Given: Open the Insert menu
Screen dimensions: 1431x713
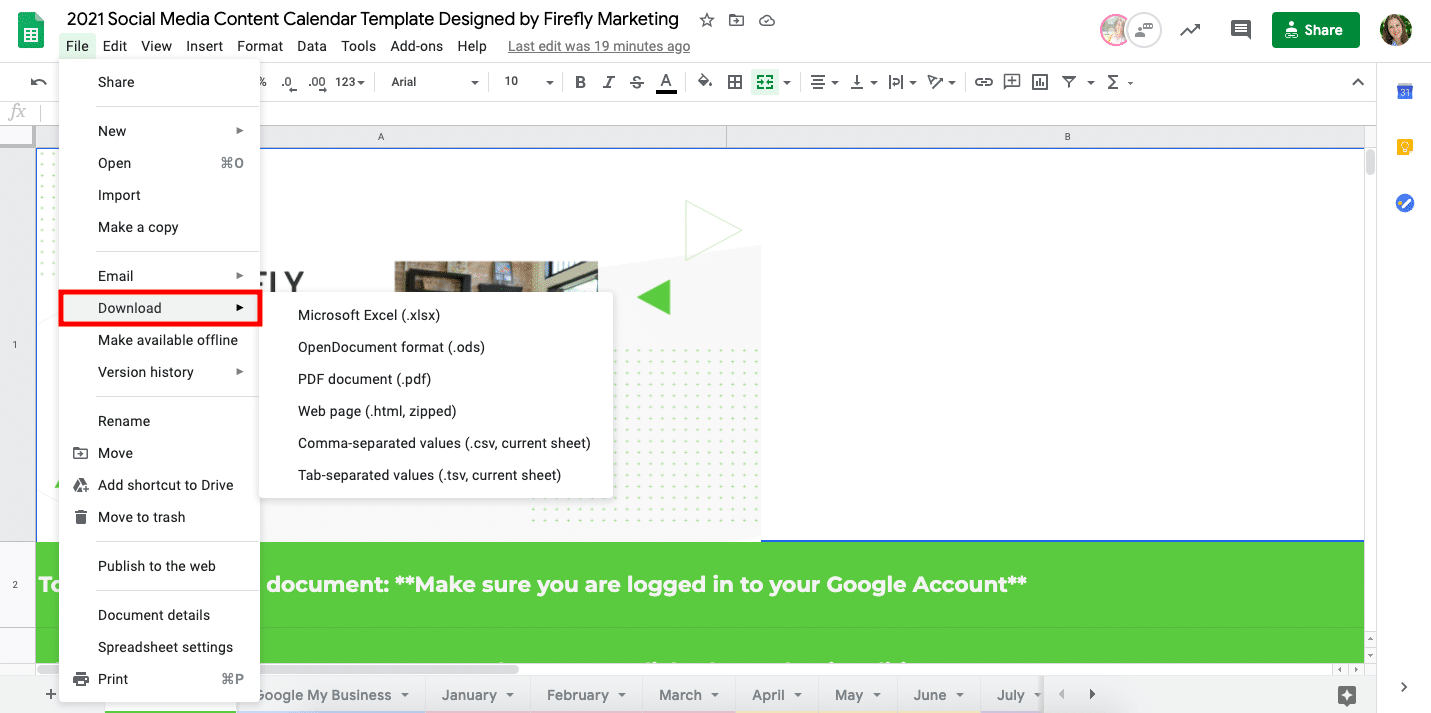Looking at the screenshot, I should pyautogui.click(x=204, y=46).
